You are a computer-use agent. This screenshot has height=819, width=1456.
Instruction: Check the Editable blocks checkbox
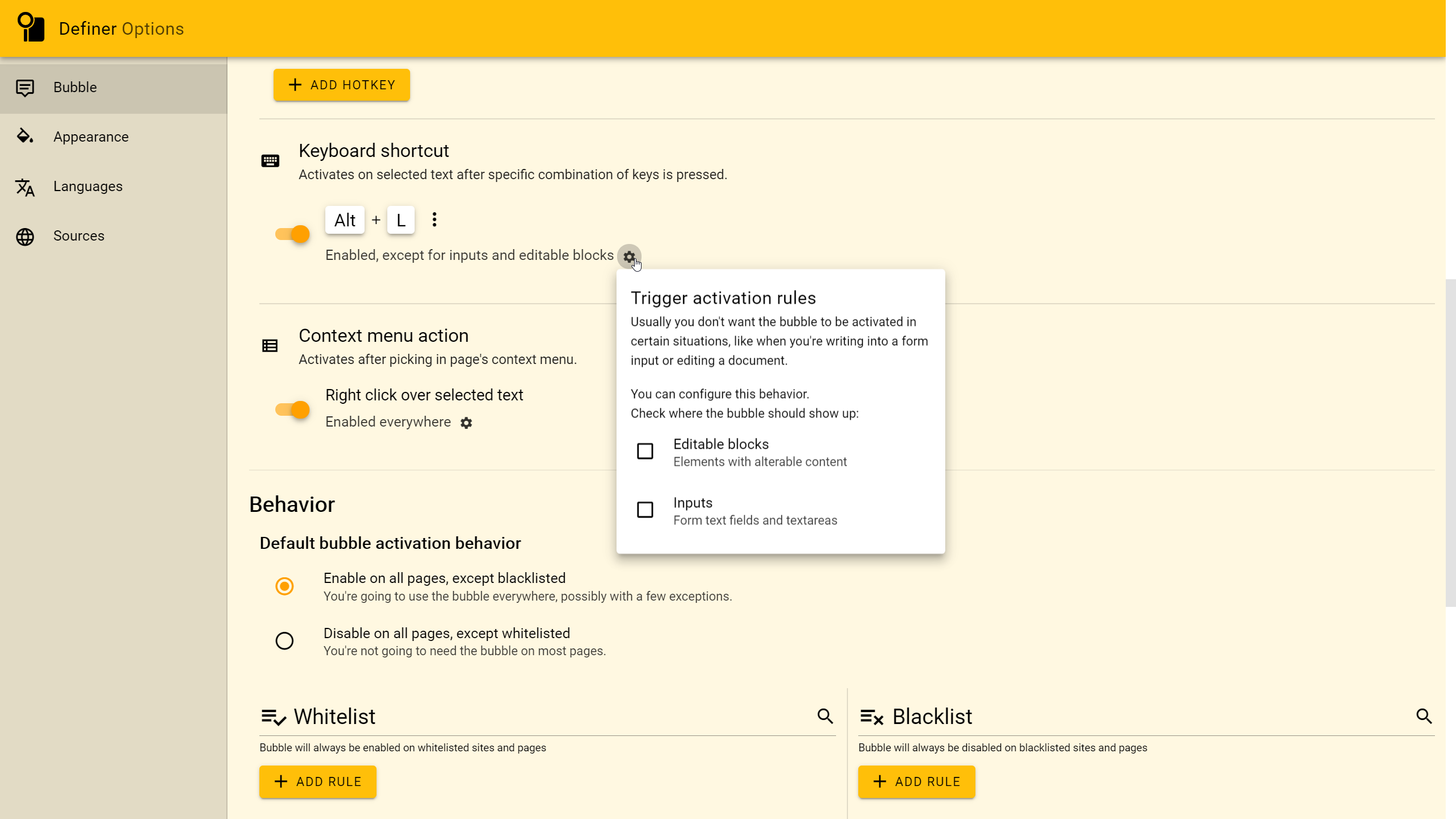(x=645, y=451)
